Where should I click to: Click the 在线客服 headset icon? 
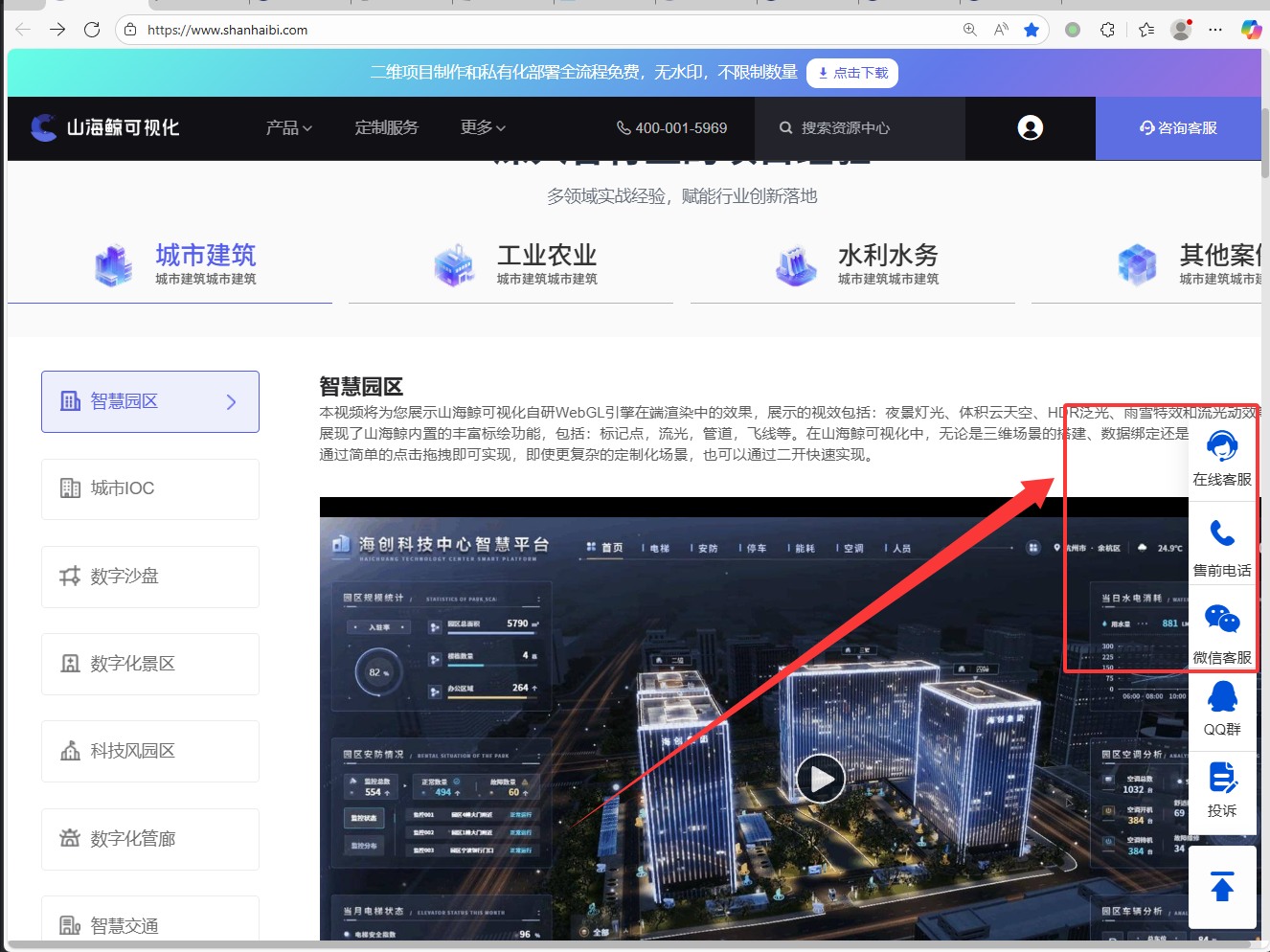[1222, 446]
